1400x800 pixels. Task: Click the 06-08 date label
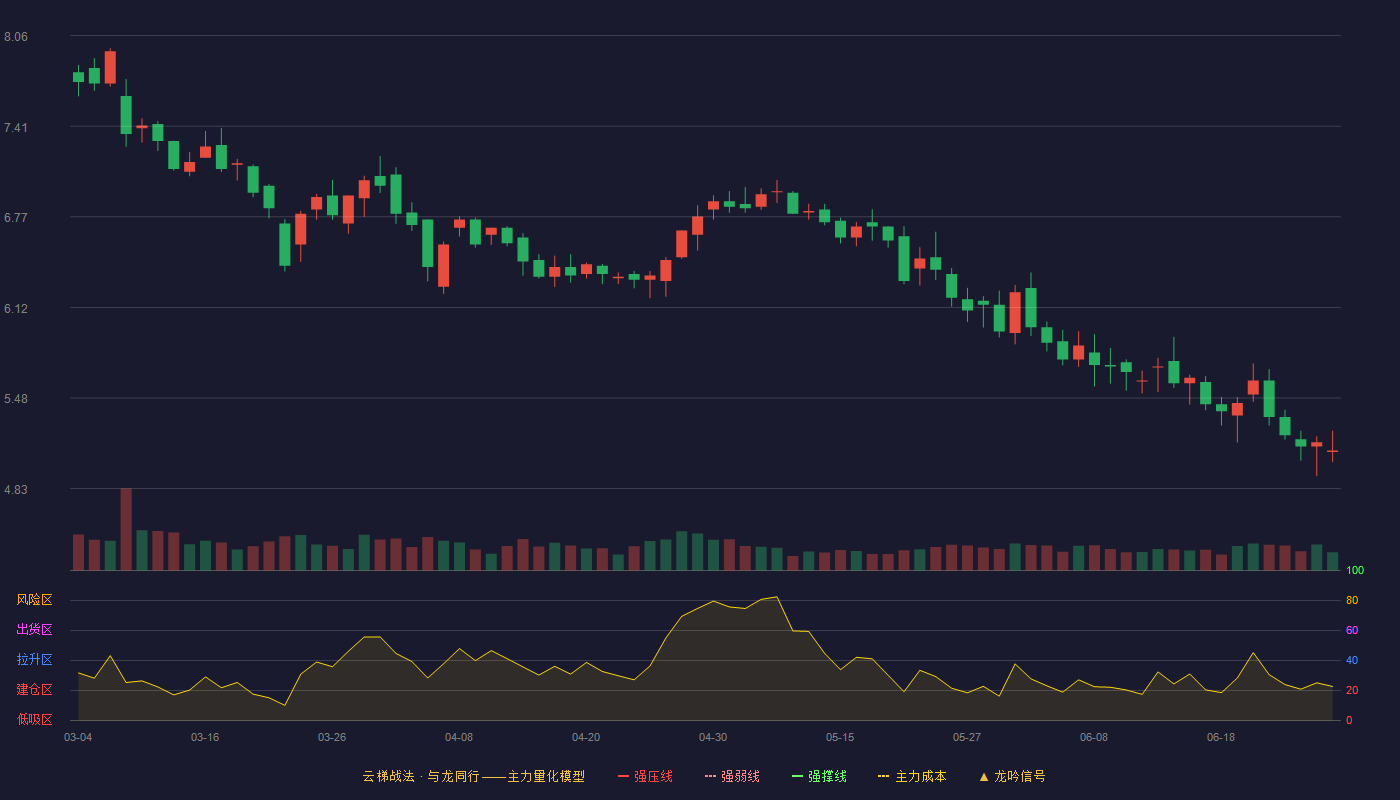click(x=1094, y=737)
